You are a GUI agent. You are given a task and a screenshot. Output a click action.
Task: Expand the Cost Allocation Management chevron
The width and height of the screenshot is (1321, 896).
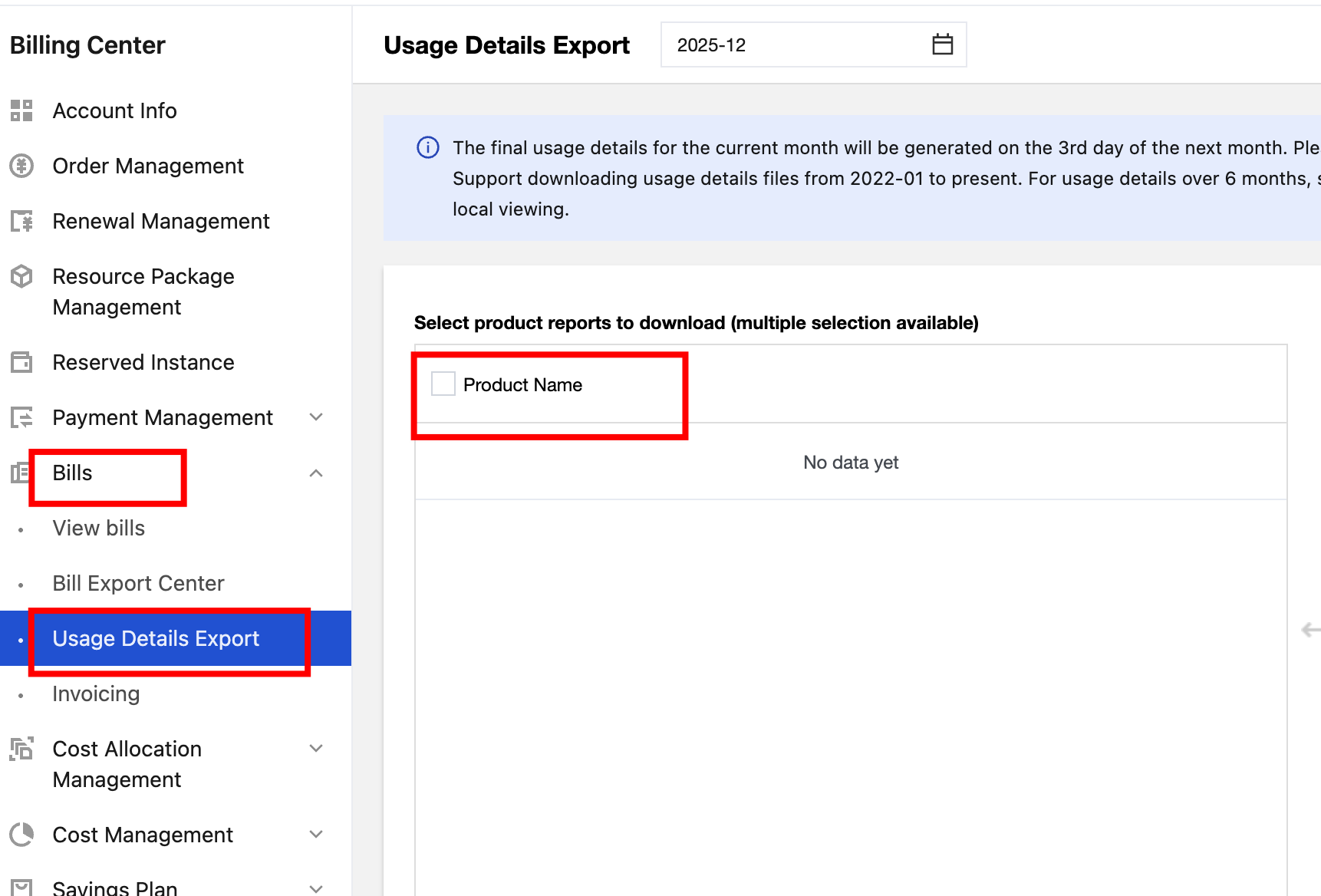(316, 749)
